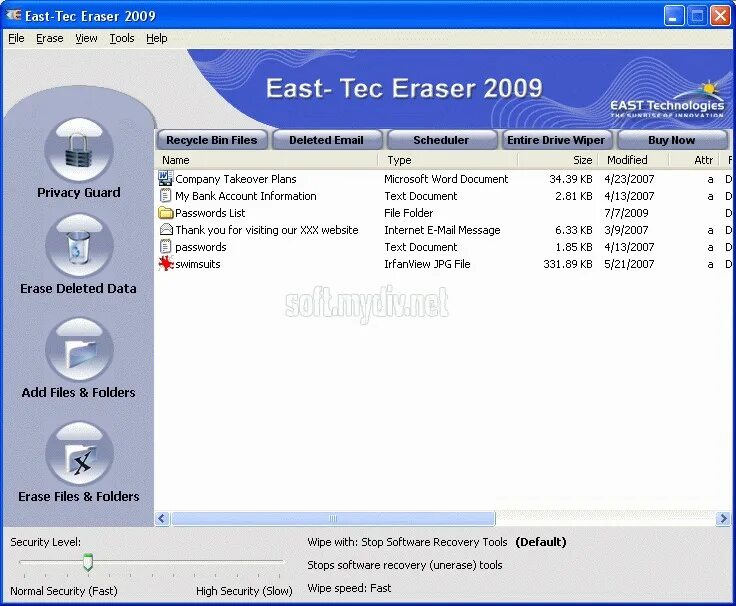
Task: Select the Passwords List folder icon
Action: coord(166,213)
